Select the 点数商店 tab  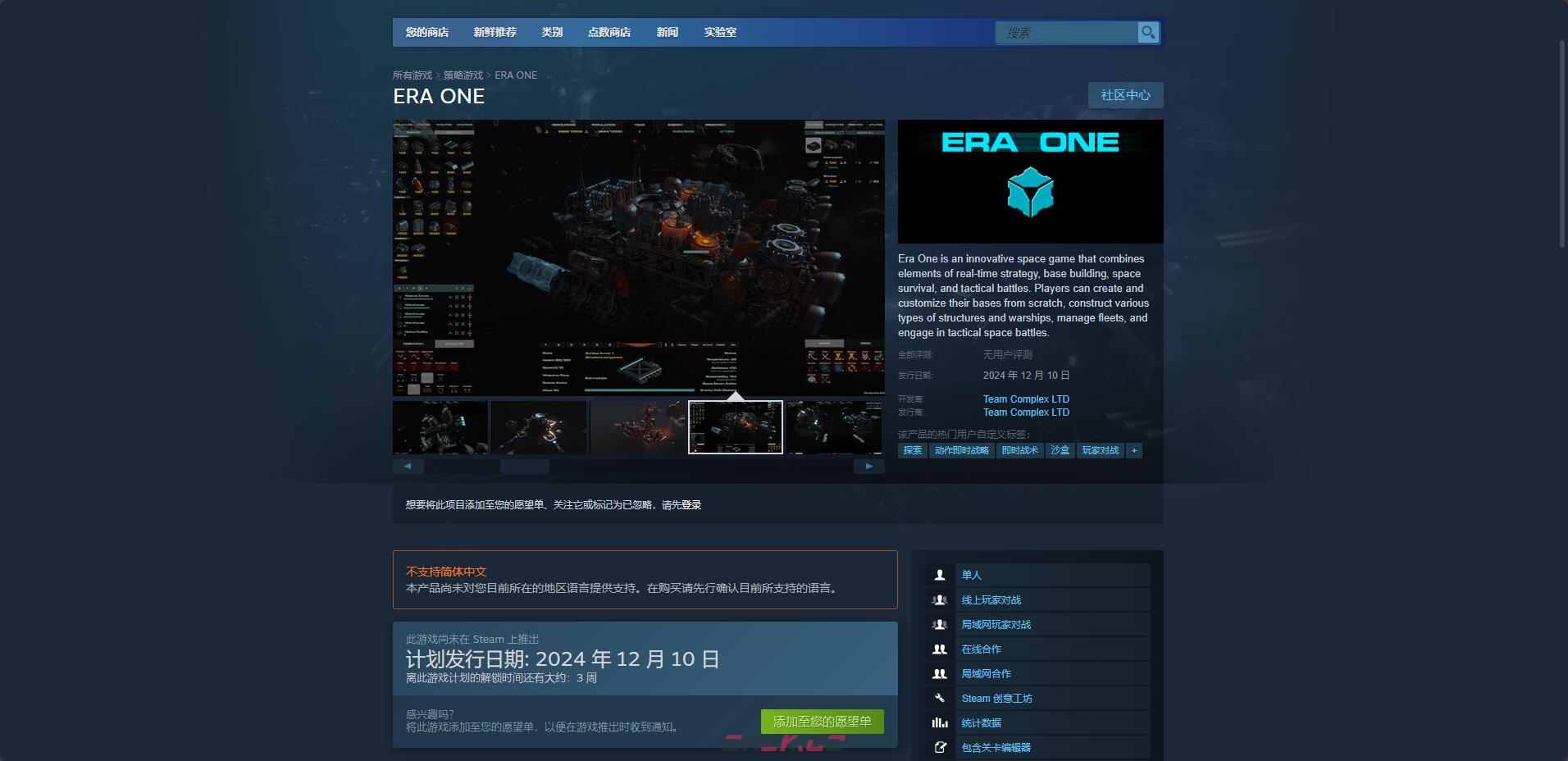pyautogui.click(x=609, y=32)
